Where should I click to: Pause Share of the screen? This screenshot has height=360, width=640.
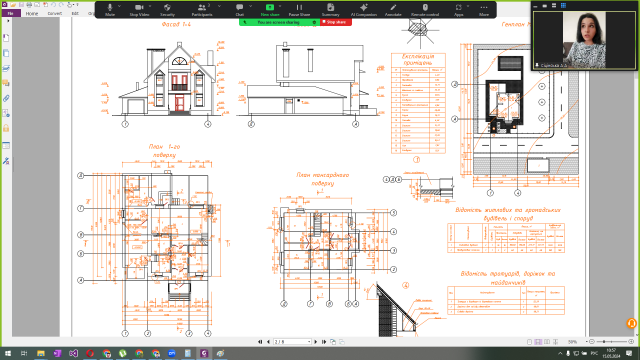tap(299, 9)
